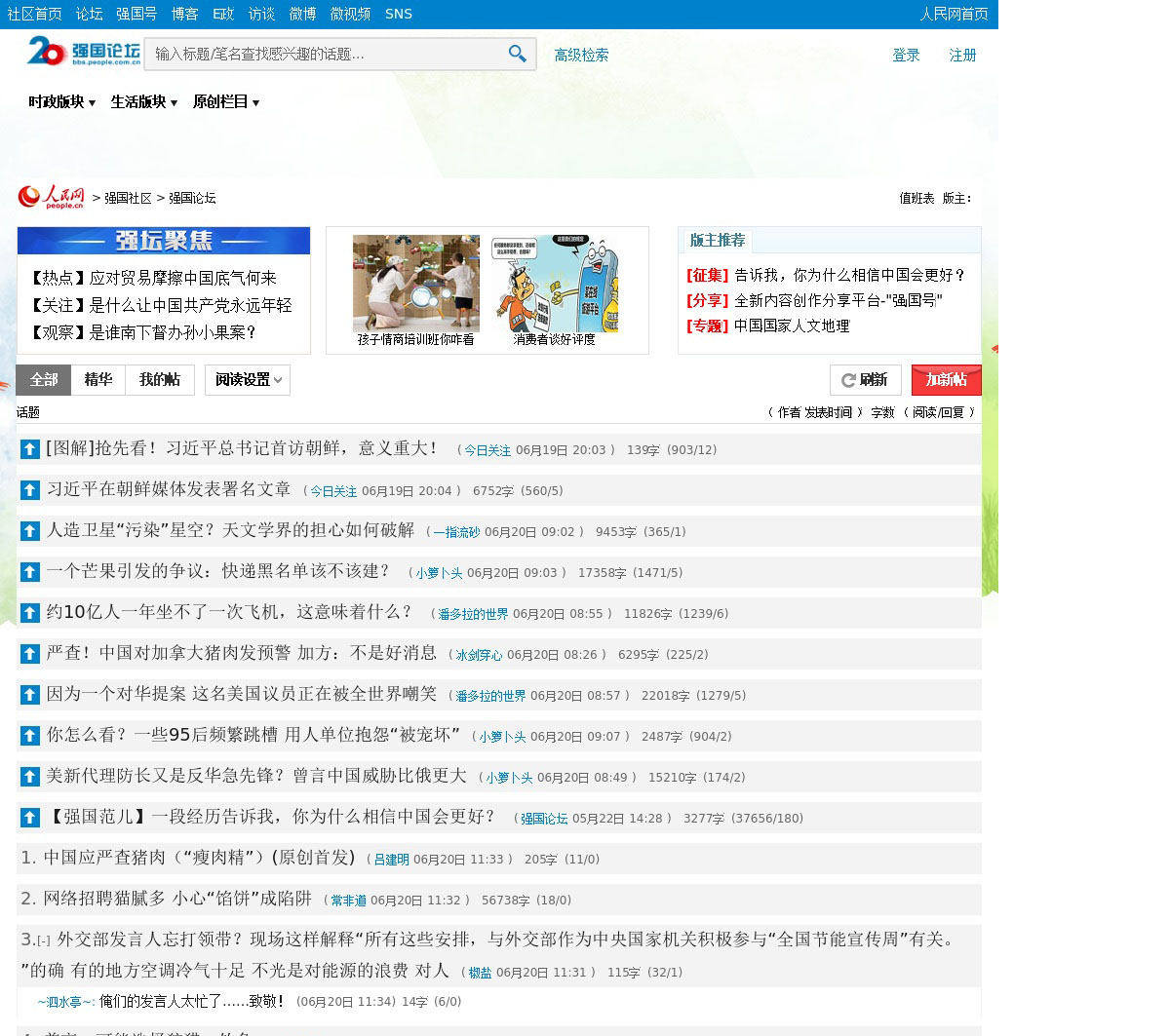Open 【热点】应对贸易摩擦中国底气何来
Screen dimensions: 1170x1036
153,278
